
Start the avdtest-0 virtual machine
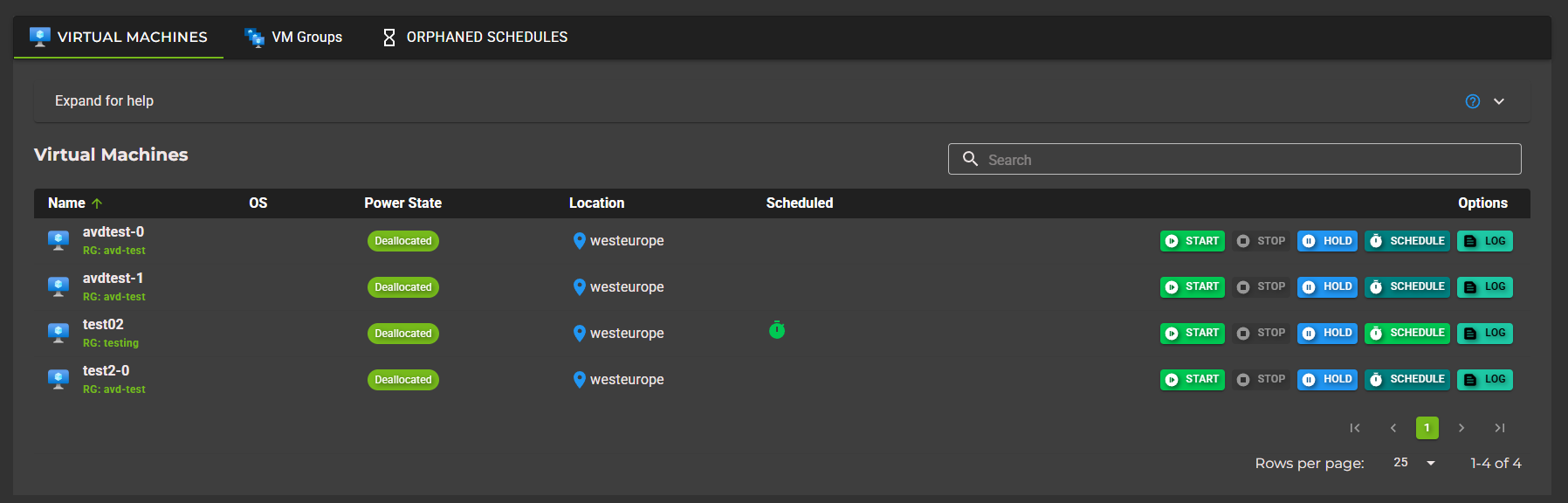coord(1193,241)
